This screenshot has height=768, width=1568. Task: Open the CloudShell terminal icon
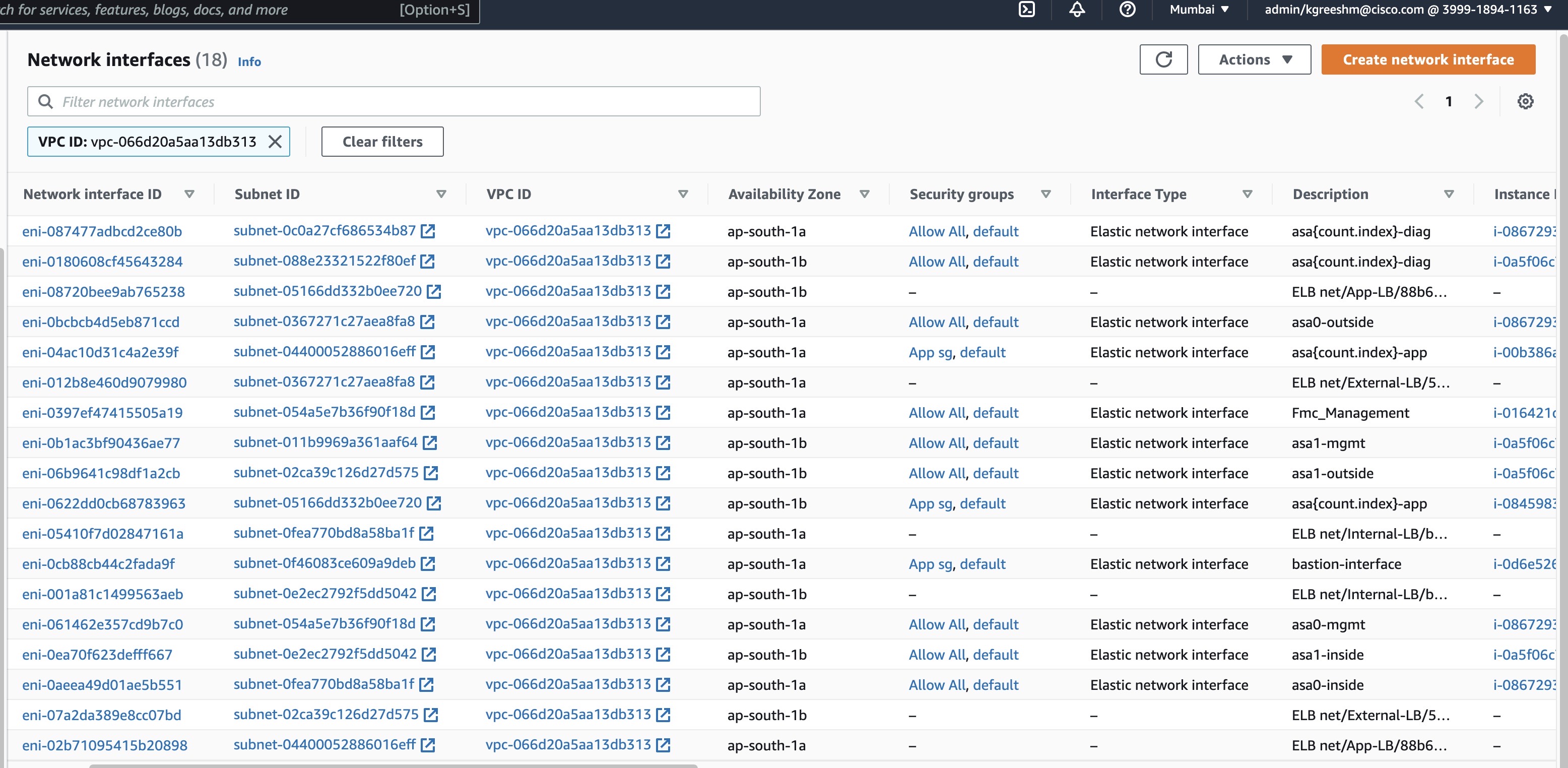(x=1027, y=9)
